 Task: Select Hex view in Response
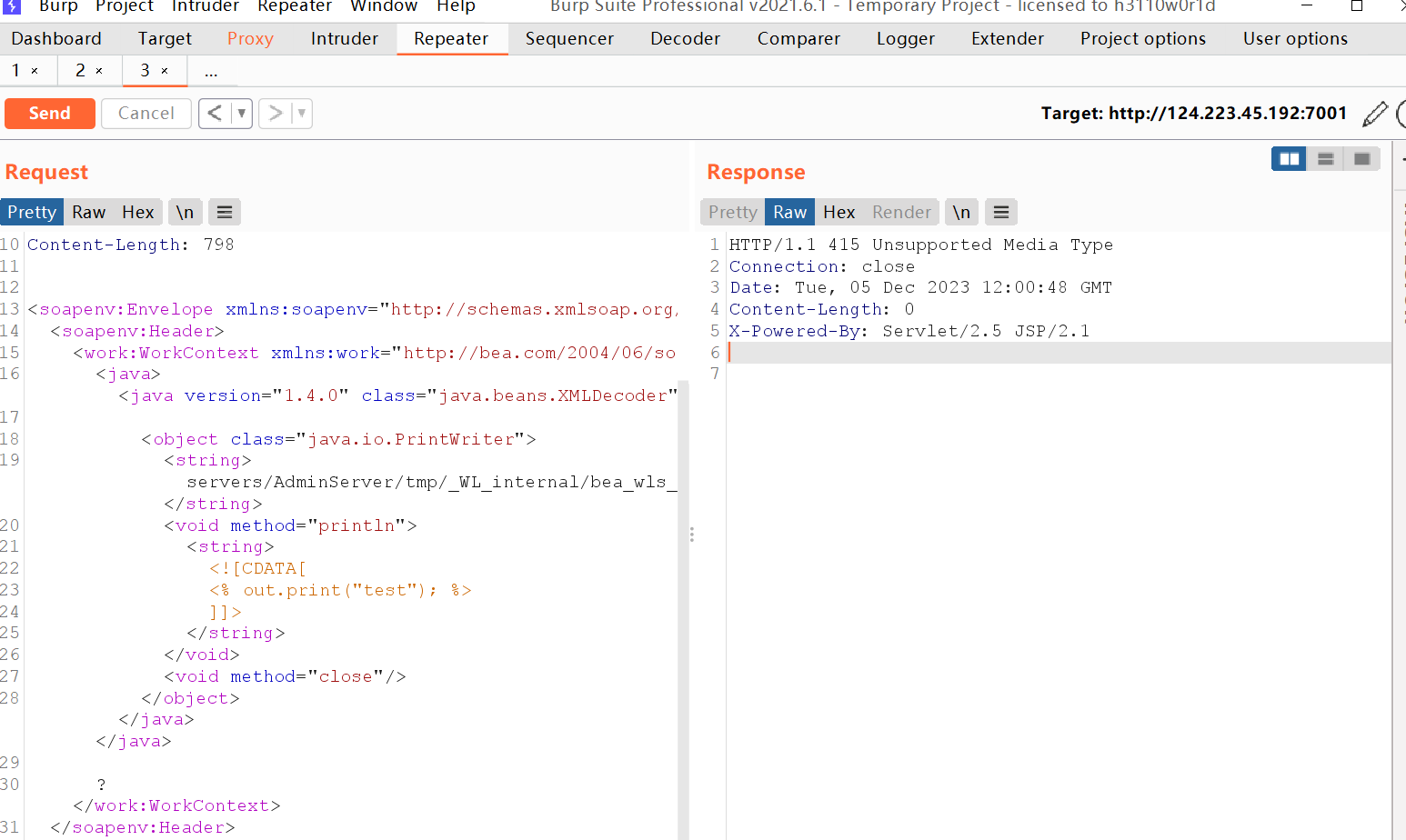click(839, 212)
